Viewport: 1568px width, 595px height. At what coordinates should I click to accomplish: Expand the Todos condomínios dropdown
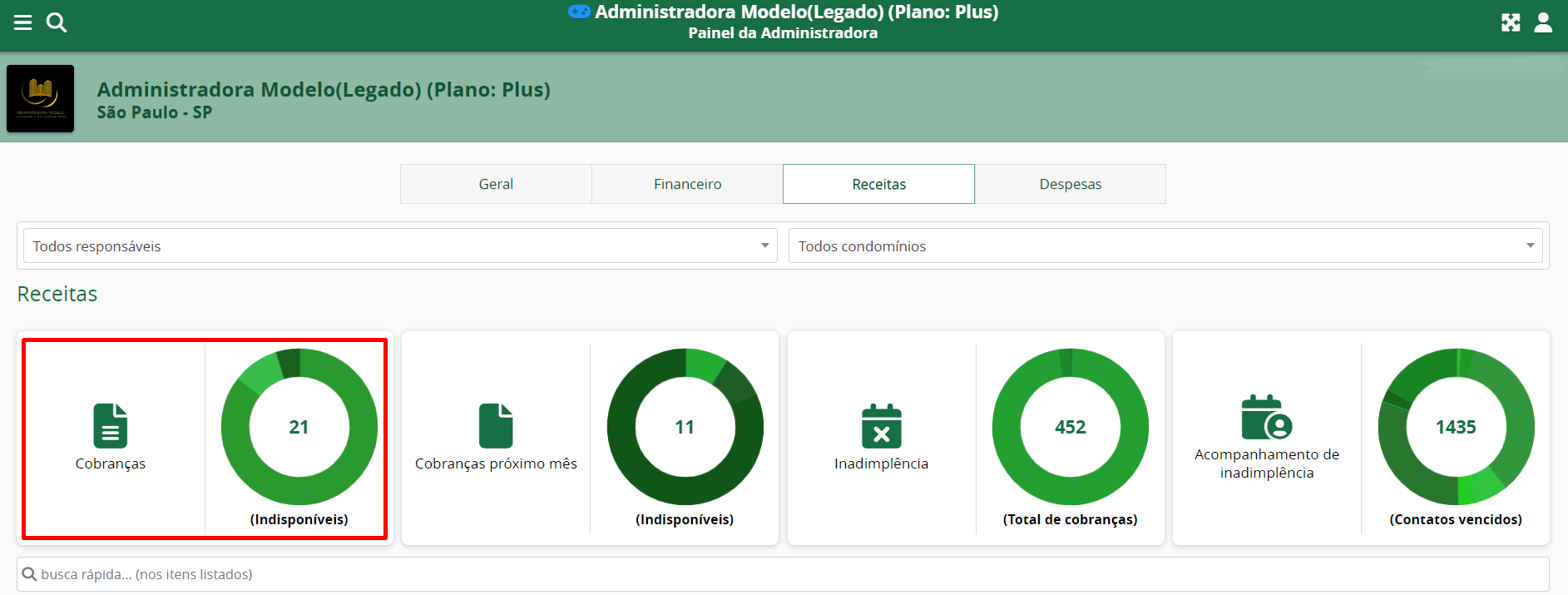[1165, 246]
